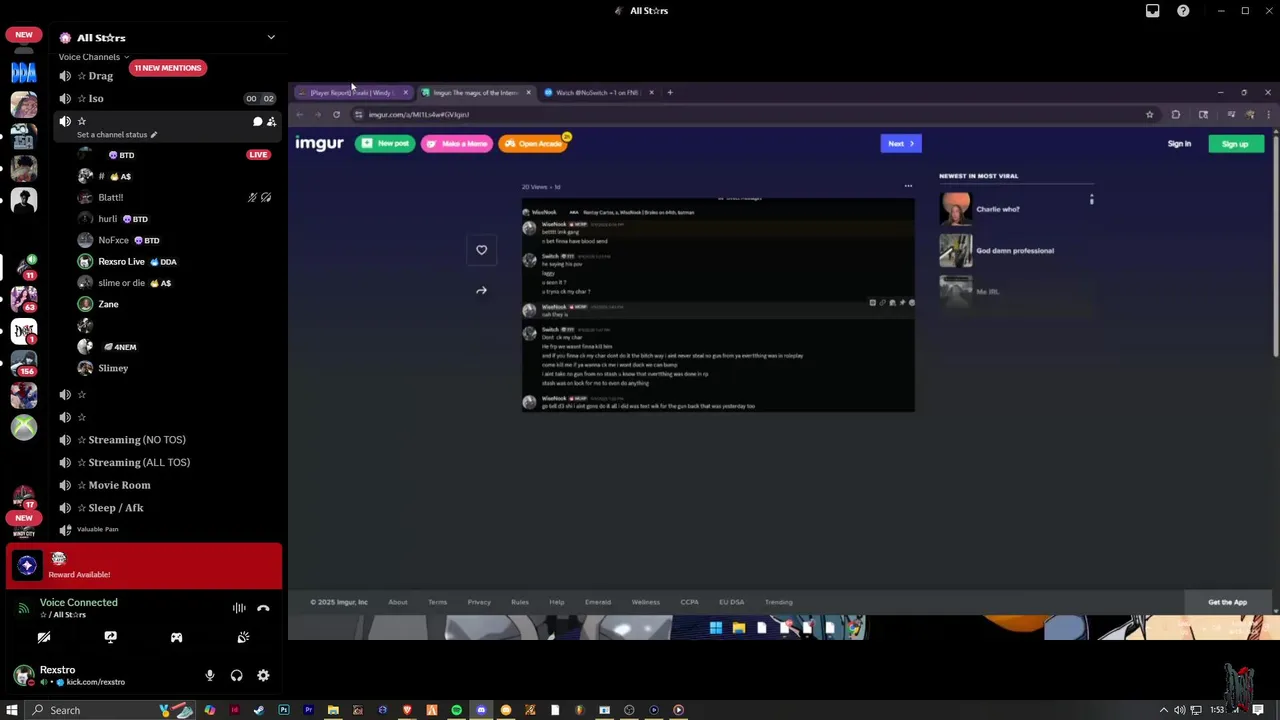1280x720 pixels.
Task: Click the top NEW unread indicator
Action: pos(24,35)
